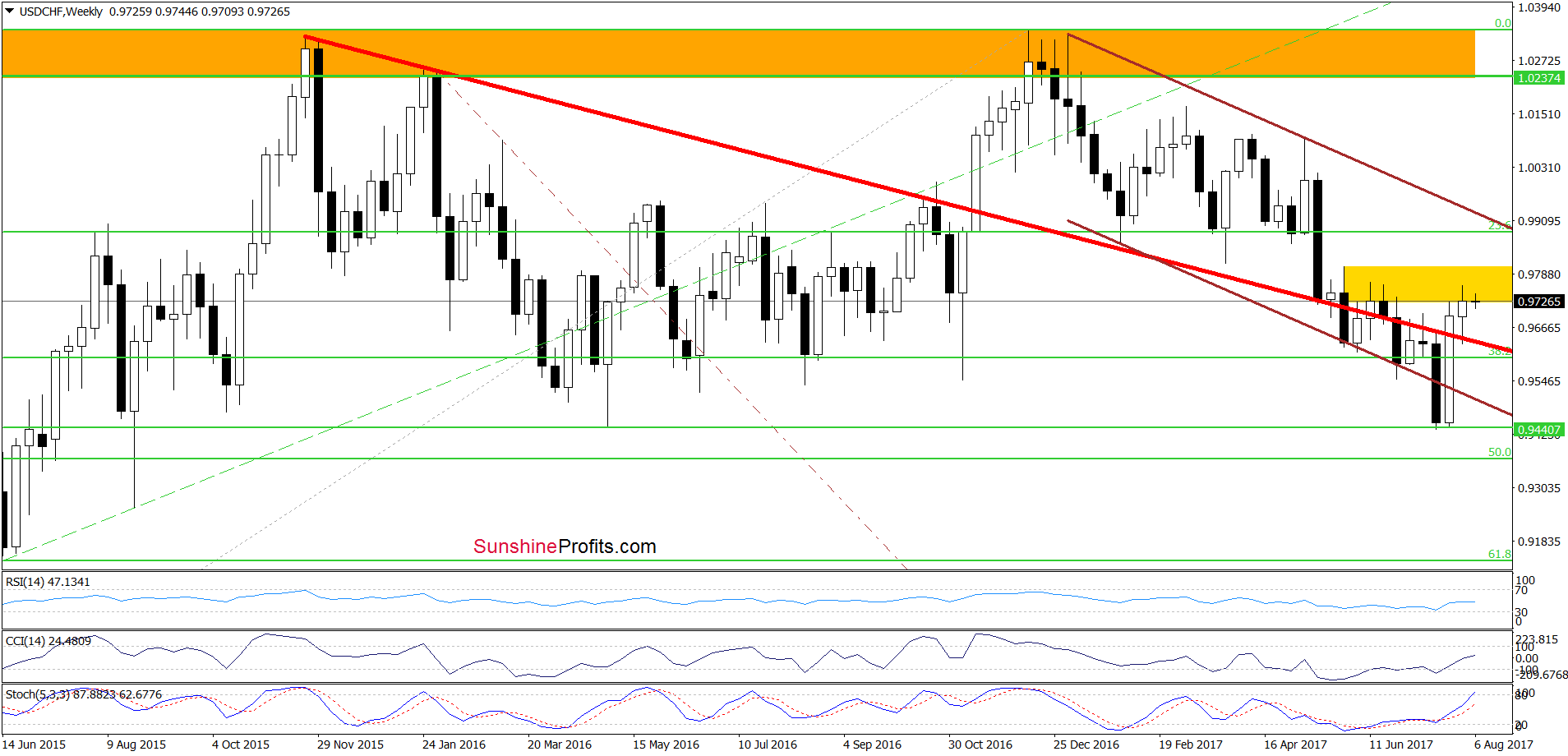Click the 0.0 Fibonacci level label
The image size is (1568, 756).
1503,23
